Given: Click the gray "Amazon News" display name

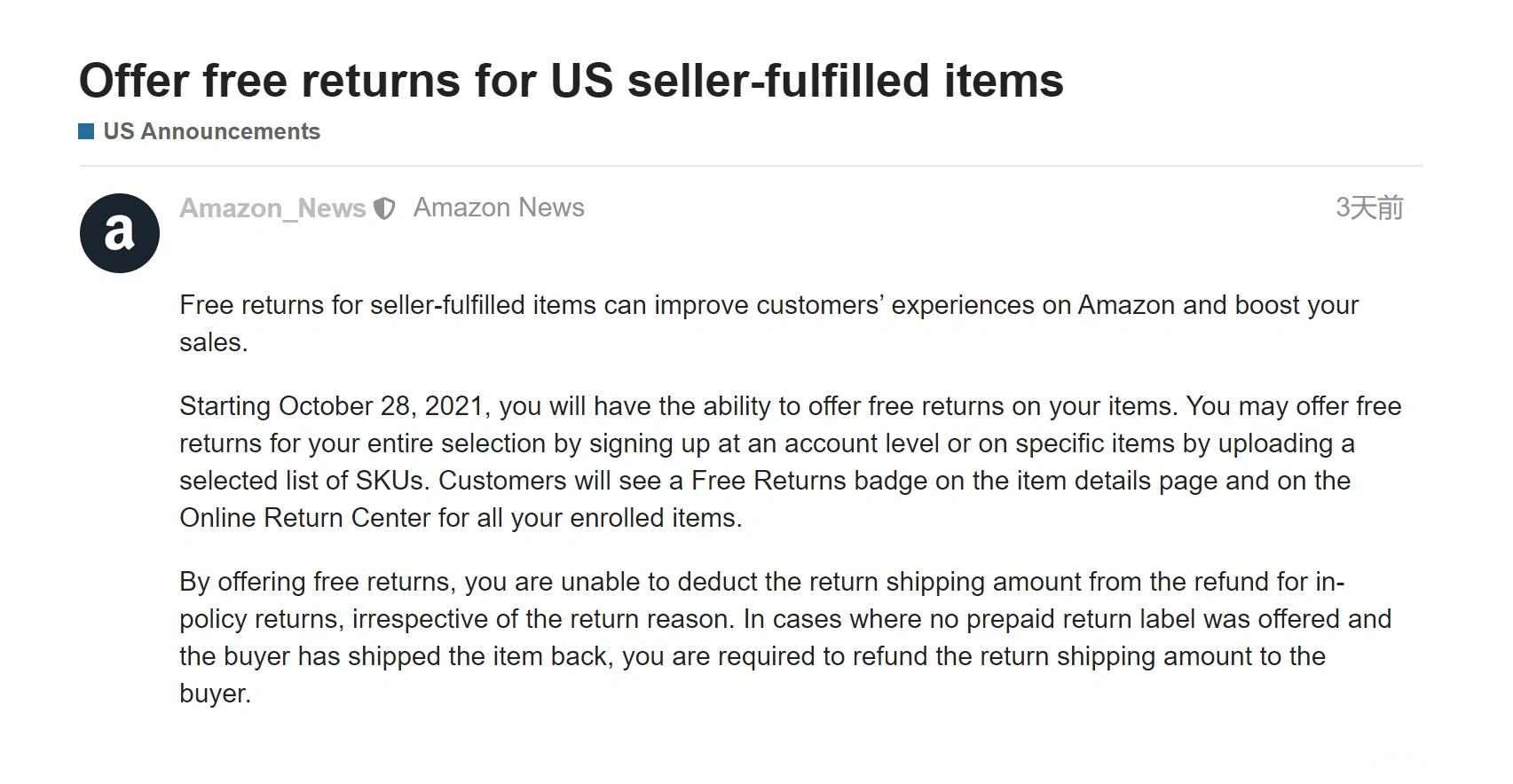Looking at the screenshot, I should [499, 208].
